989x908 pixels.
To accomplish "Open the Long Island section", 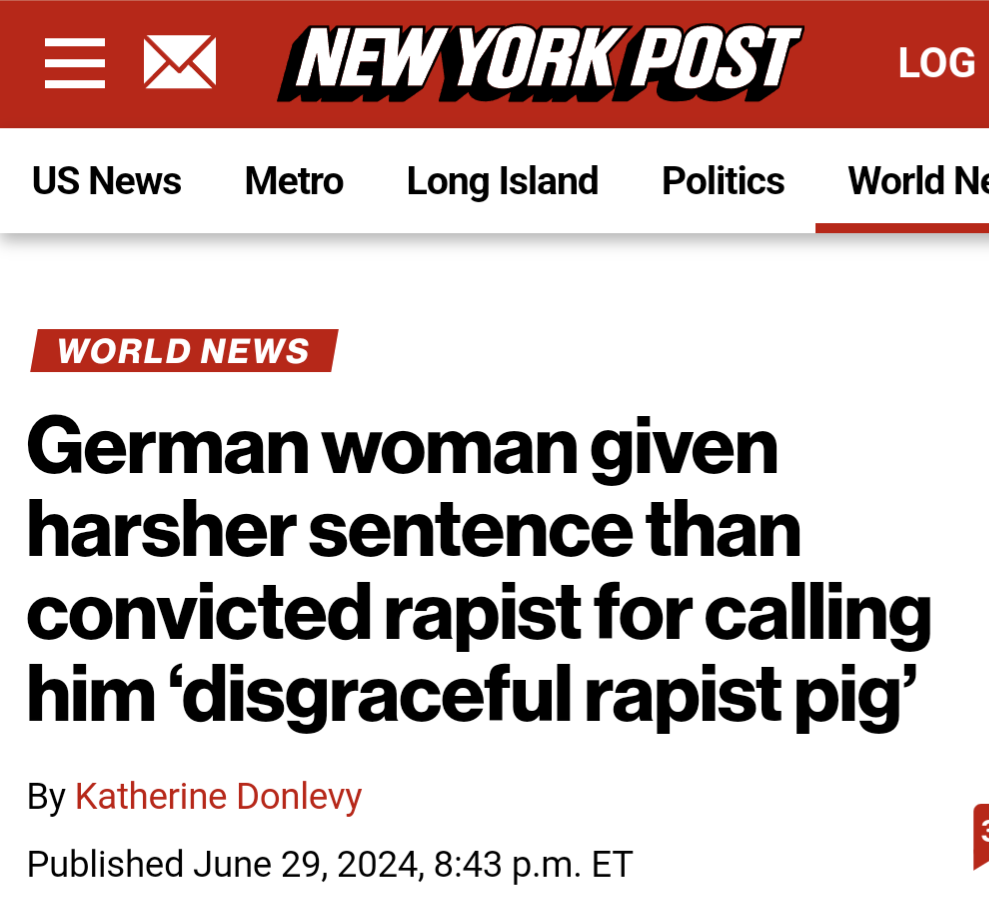I will [503, 182].
